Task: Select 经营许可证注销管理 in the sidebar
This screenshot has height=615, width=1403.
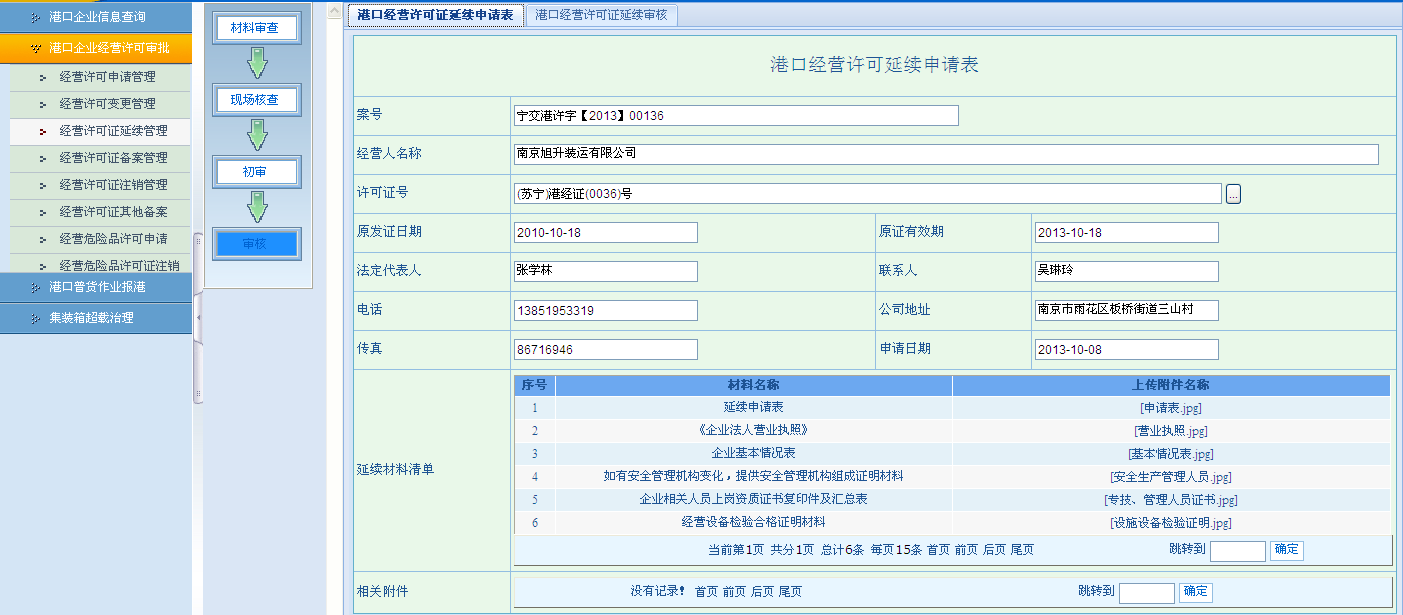Action: (x=113, y=185)
